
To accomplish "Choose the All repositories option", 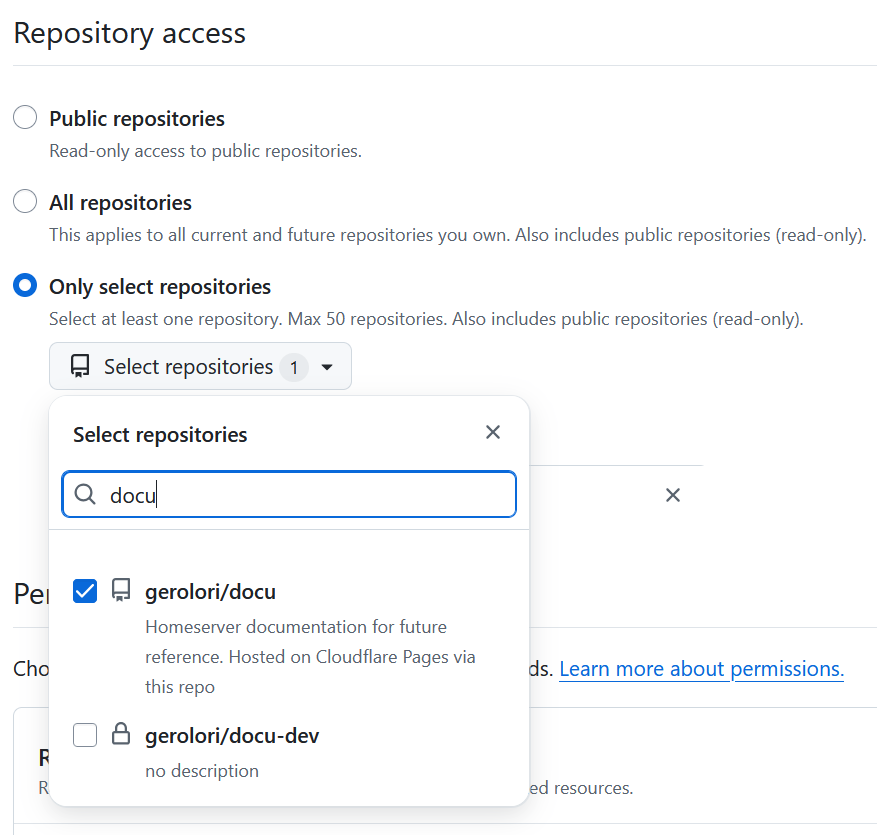I will tap(25, 200).
